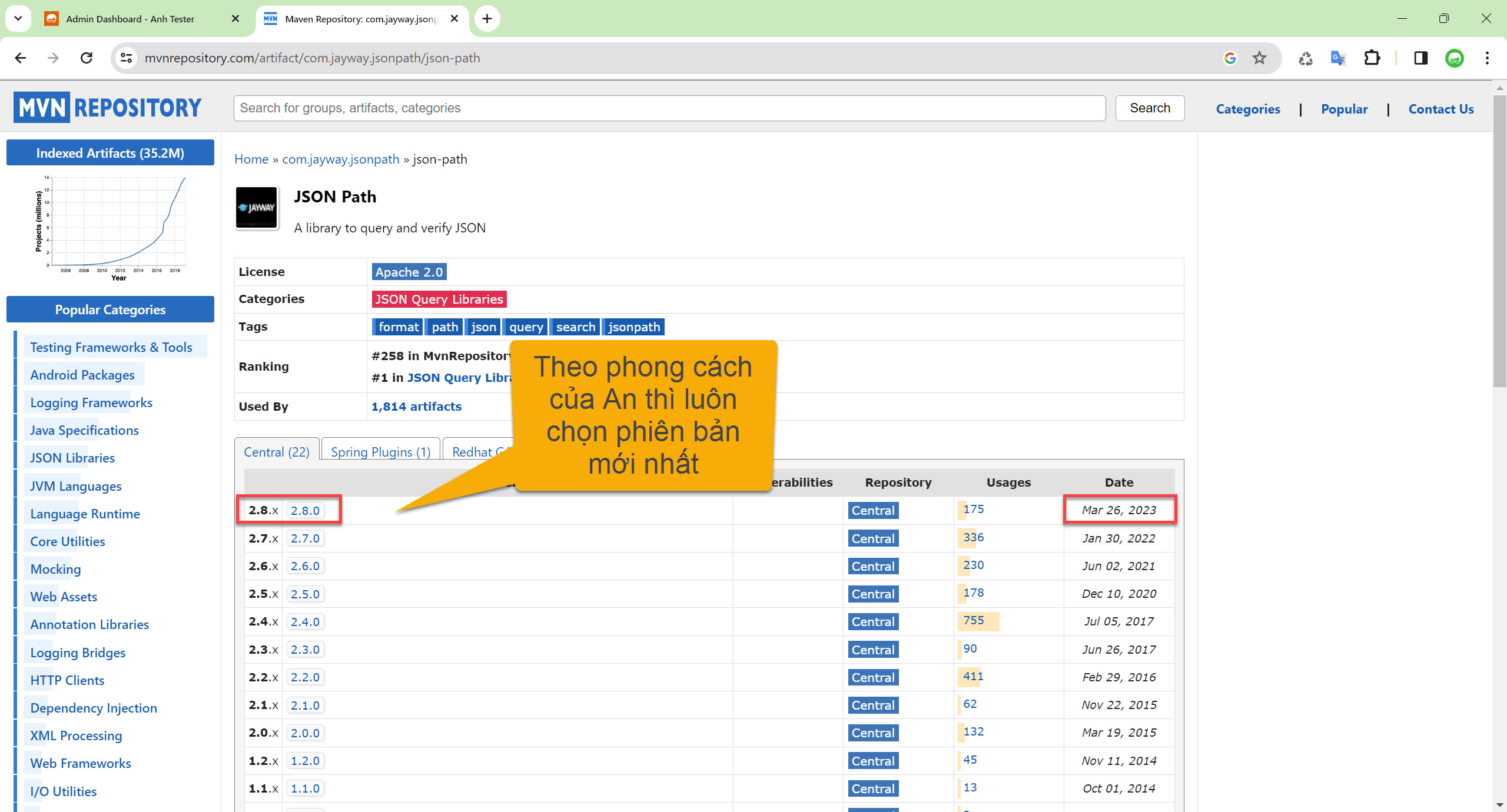Reload the Maven Repository page
The height and width of the screenshot is (812, 1507).
click(x=87, y=58)
